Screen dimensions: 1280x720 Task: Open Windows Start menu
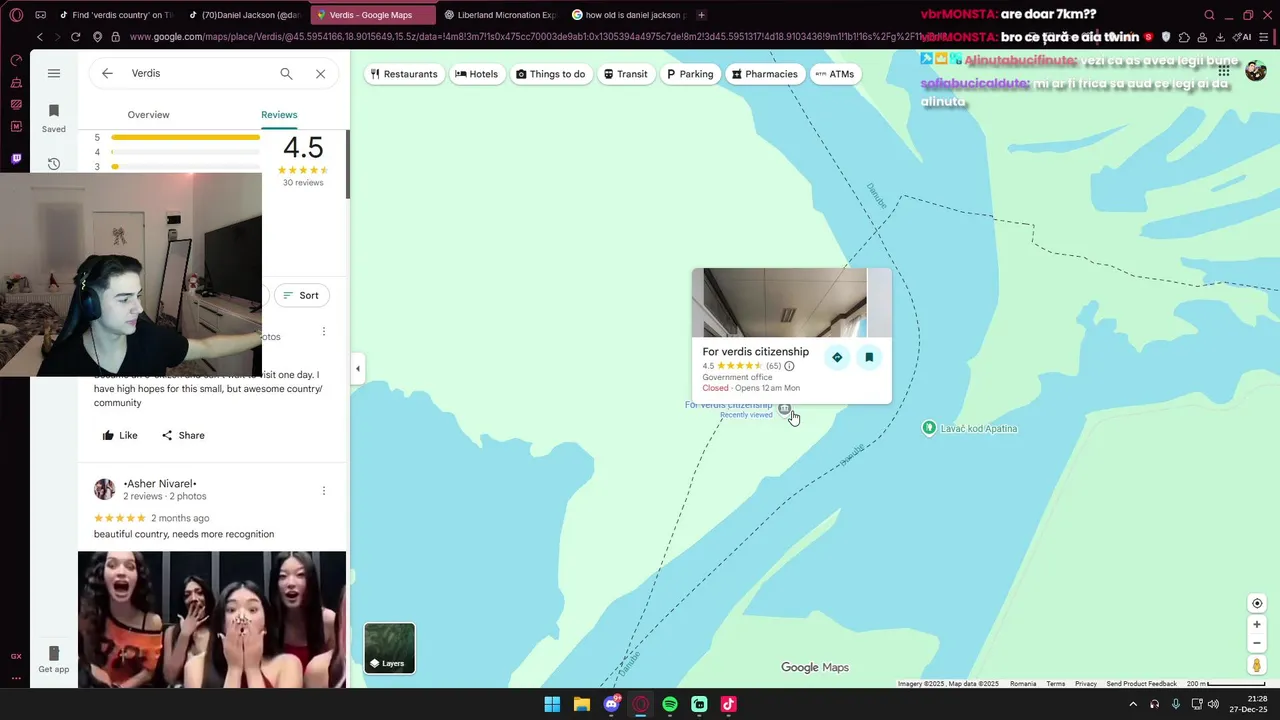552,704
